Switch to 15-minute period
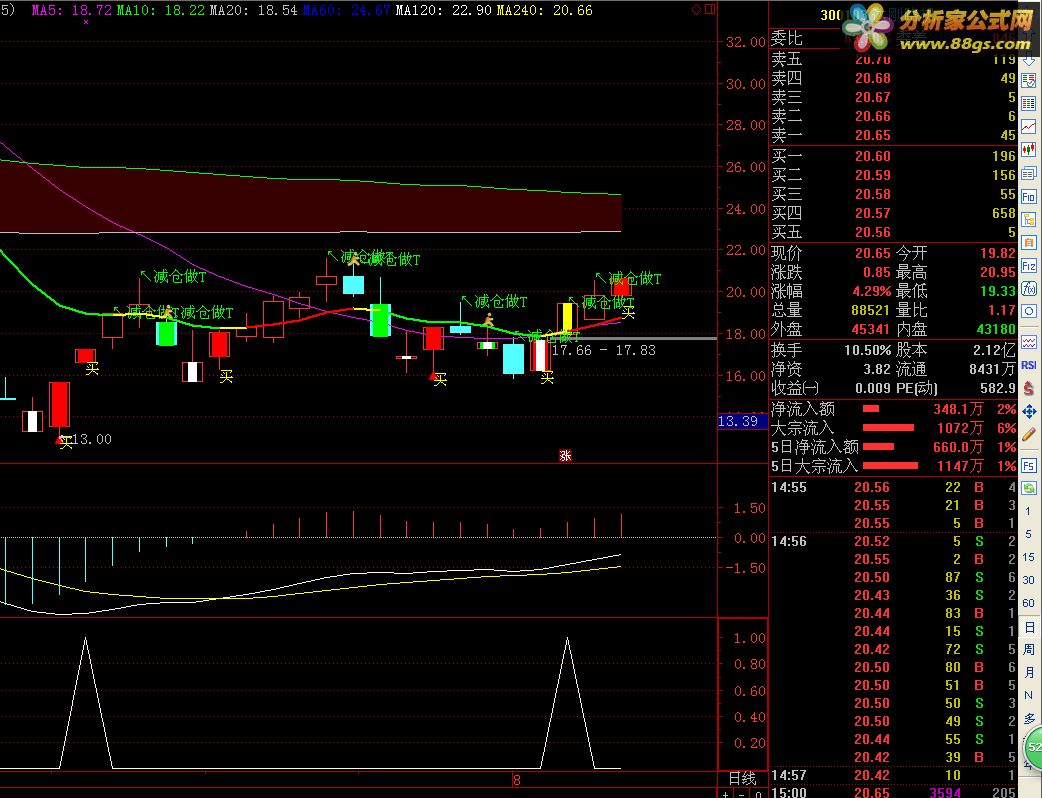 [1029, 557]
